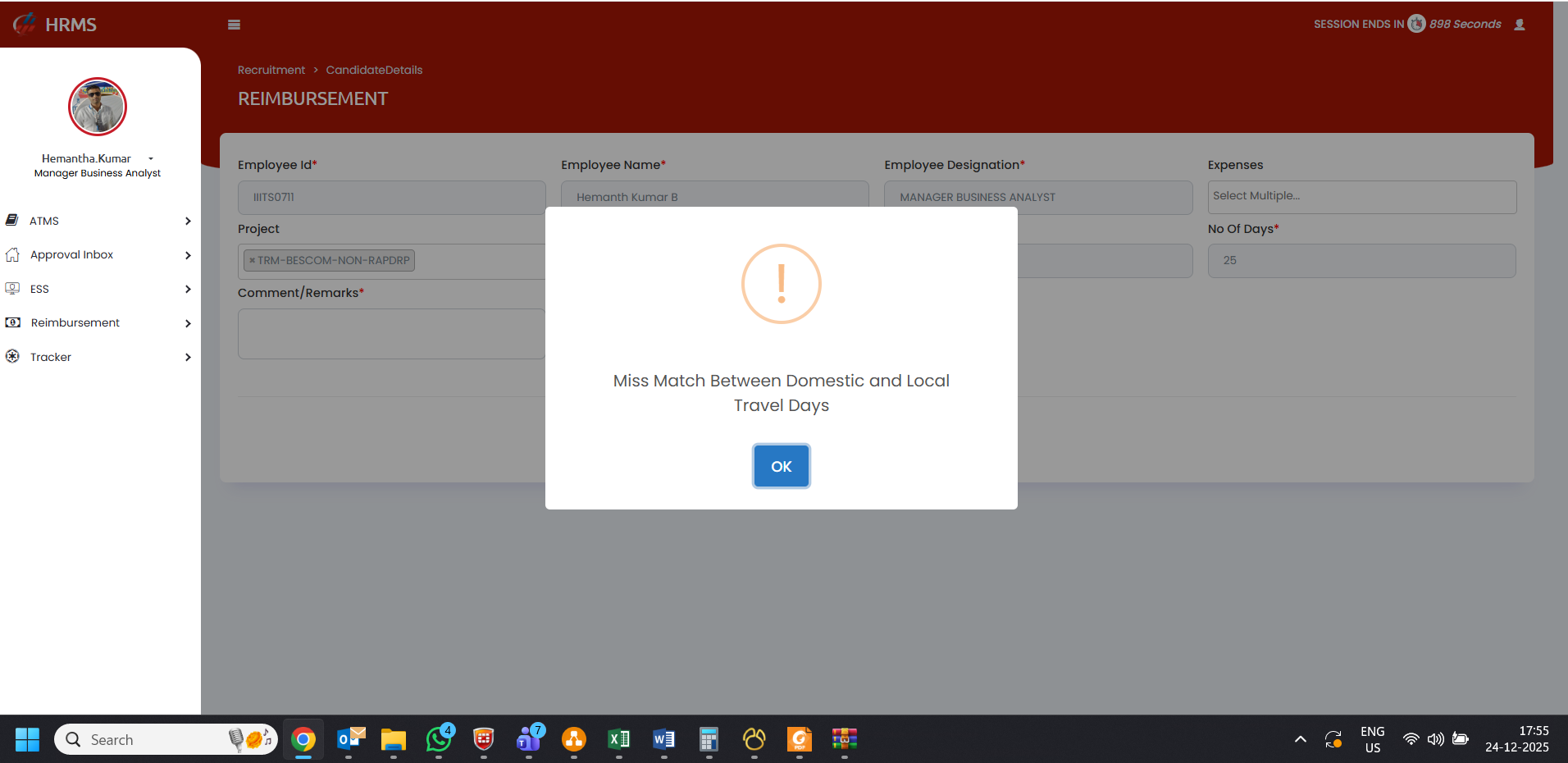Remove the TRM-BESCOM-NON-RAPDRP project tag
The width and height of the screenshot is (1568, 763).
(x=253, y=260)
